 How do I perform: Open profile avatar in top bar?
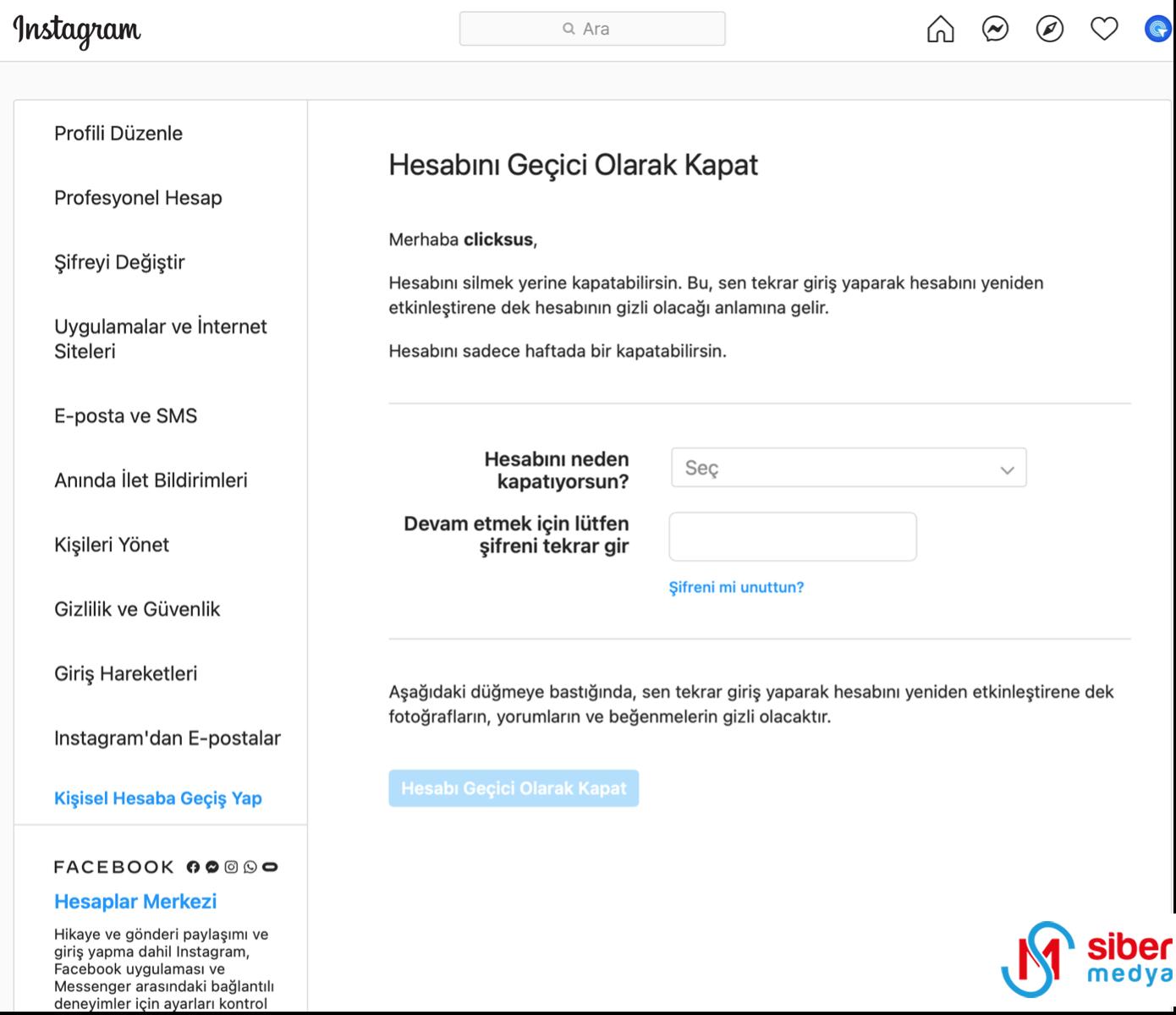(1157, 30)
